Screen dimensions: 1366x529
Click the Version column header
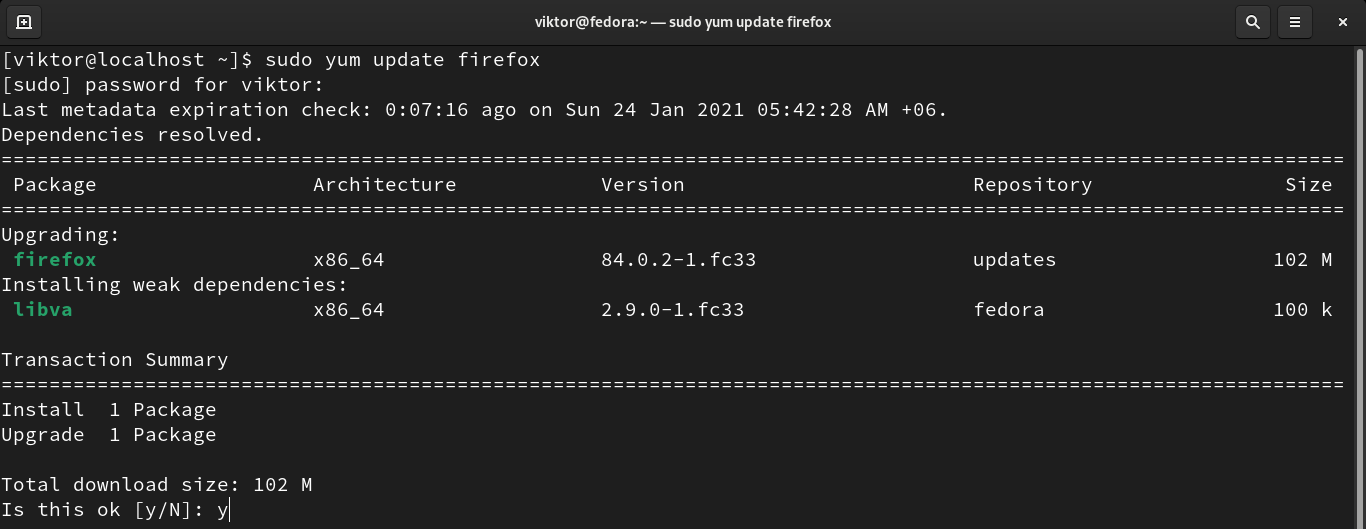(642, 185)
